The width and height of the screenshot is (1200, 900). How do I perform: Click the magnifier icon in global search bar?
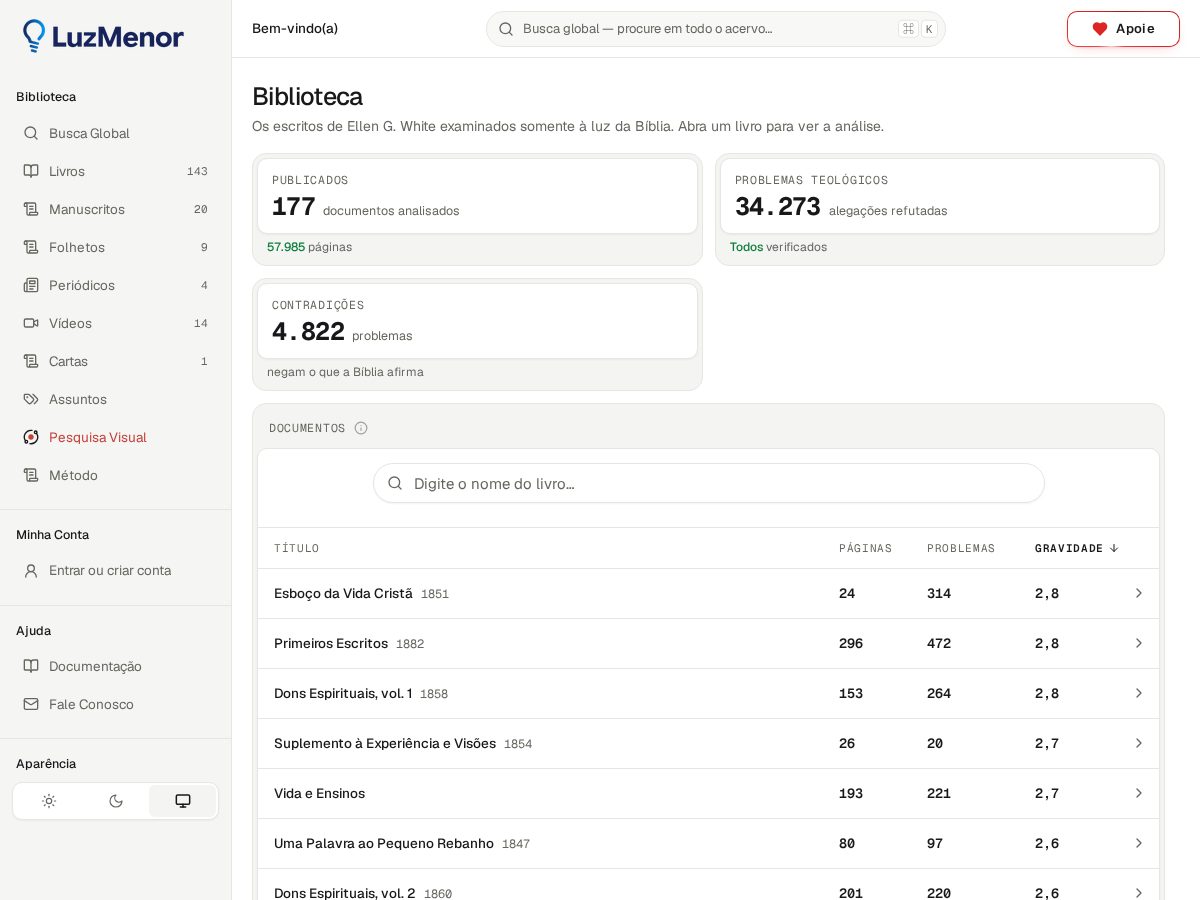point(506,29)
